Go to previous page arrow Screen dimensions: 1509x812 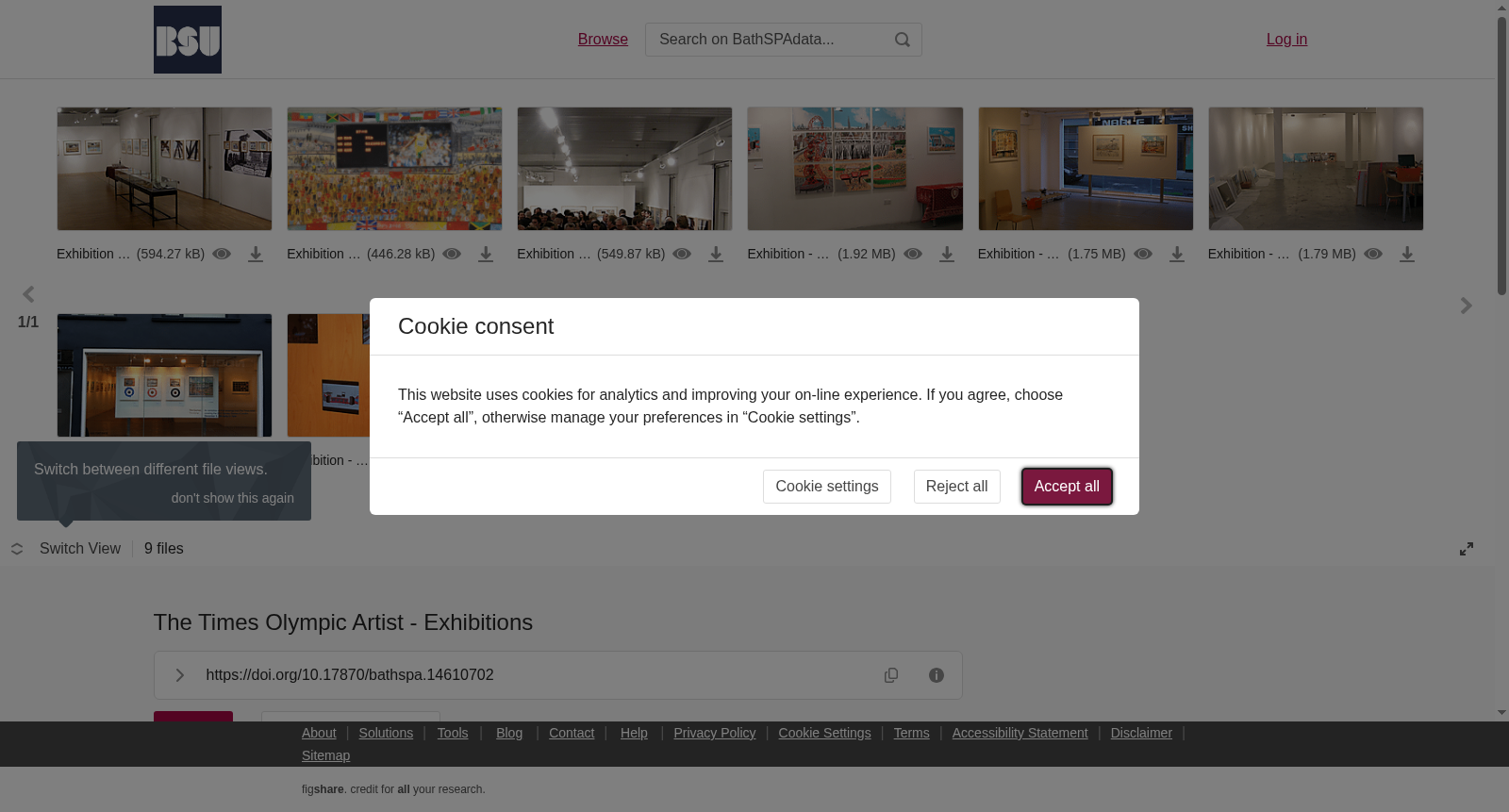point(28,294)
